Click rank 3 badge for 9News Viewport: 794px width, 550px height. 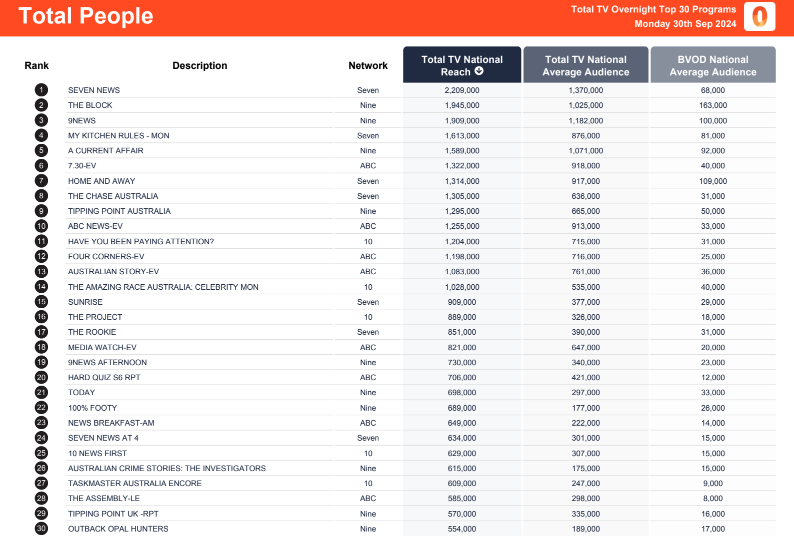point(41,121)
